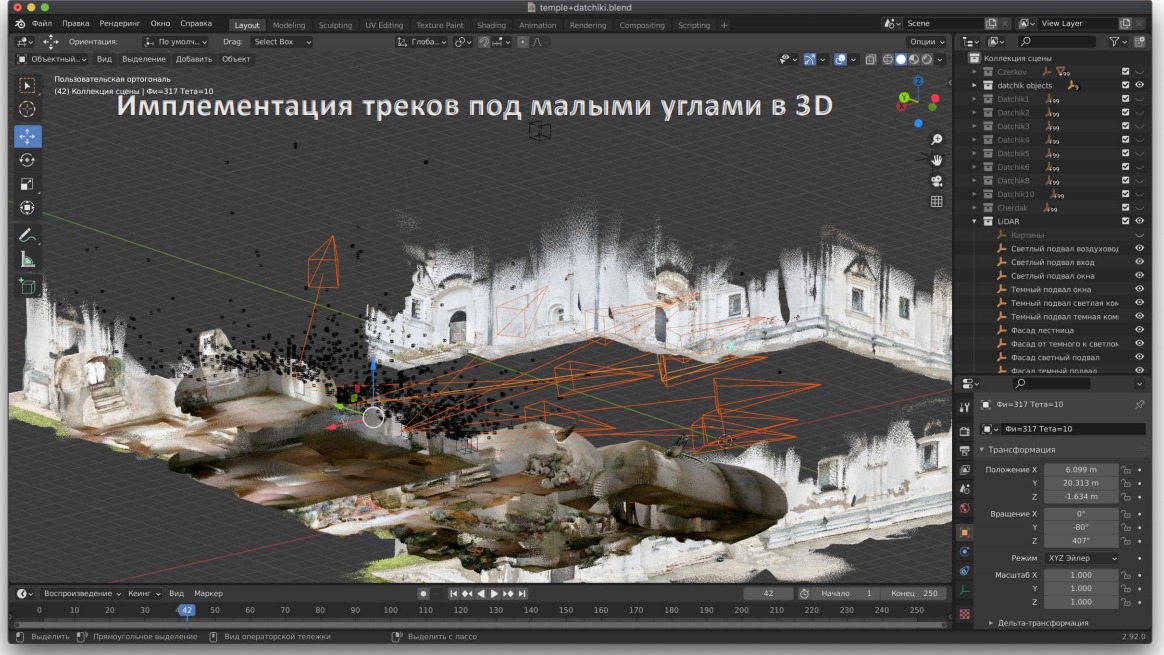The height and width of the screenshot is (655, 1164).
Task: Open the Рендеринг menu
Action: [x=120, y=23]
